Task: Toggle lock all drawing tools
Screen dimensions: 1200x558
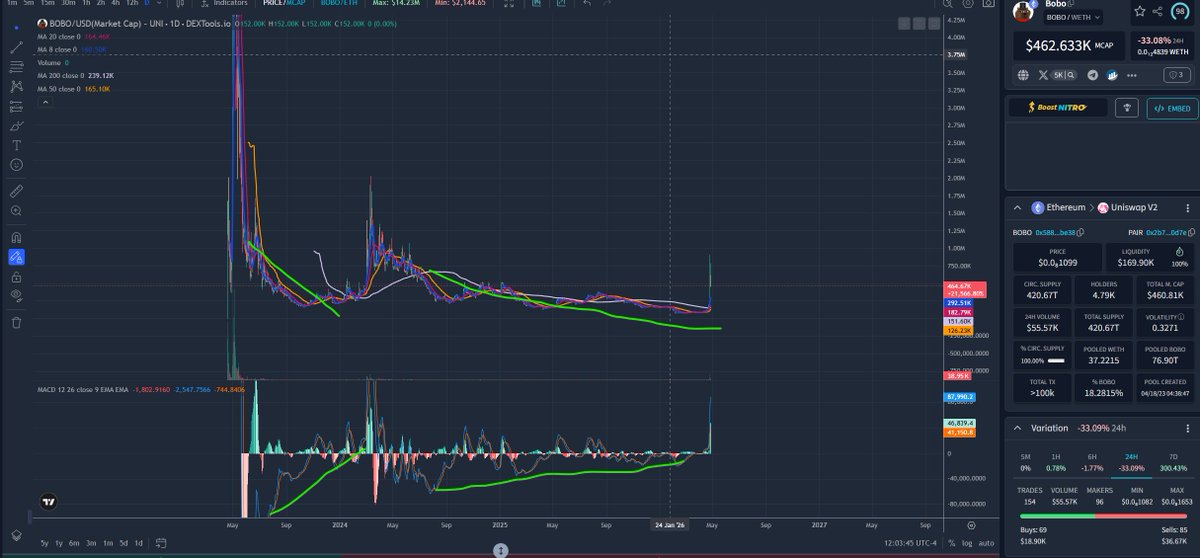Action: tap(16, 276)
